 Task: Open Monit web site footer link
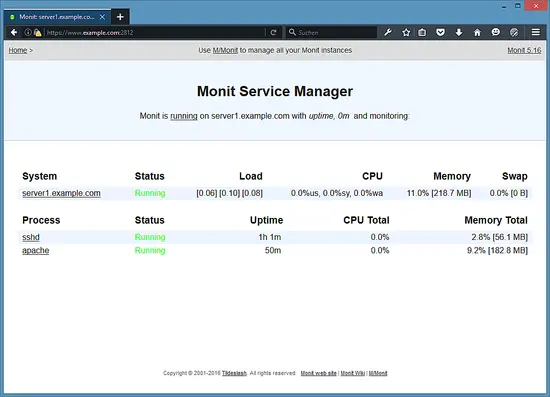318,373
